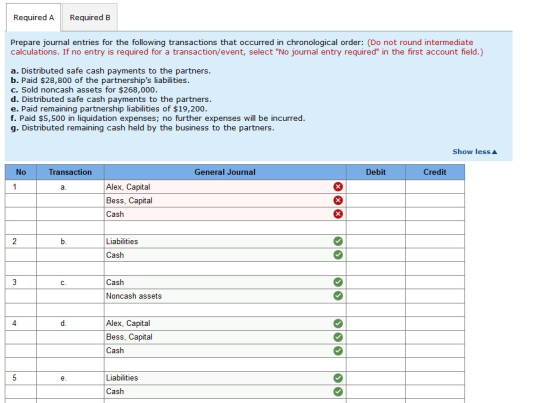The width and height of the screenshot is (560, 403).
Task: Open account field showing Bess, Capital in transaction d
Action: coord(225,337)
